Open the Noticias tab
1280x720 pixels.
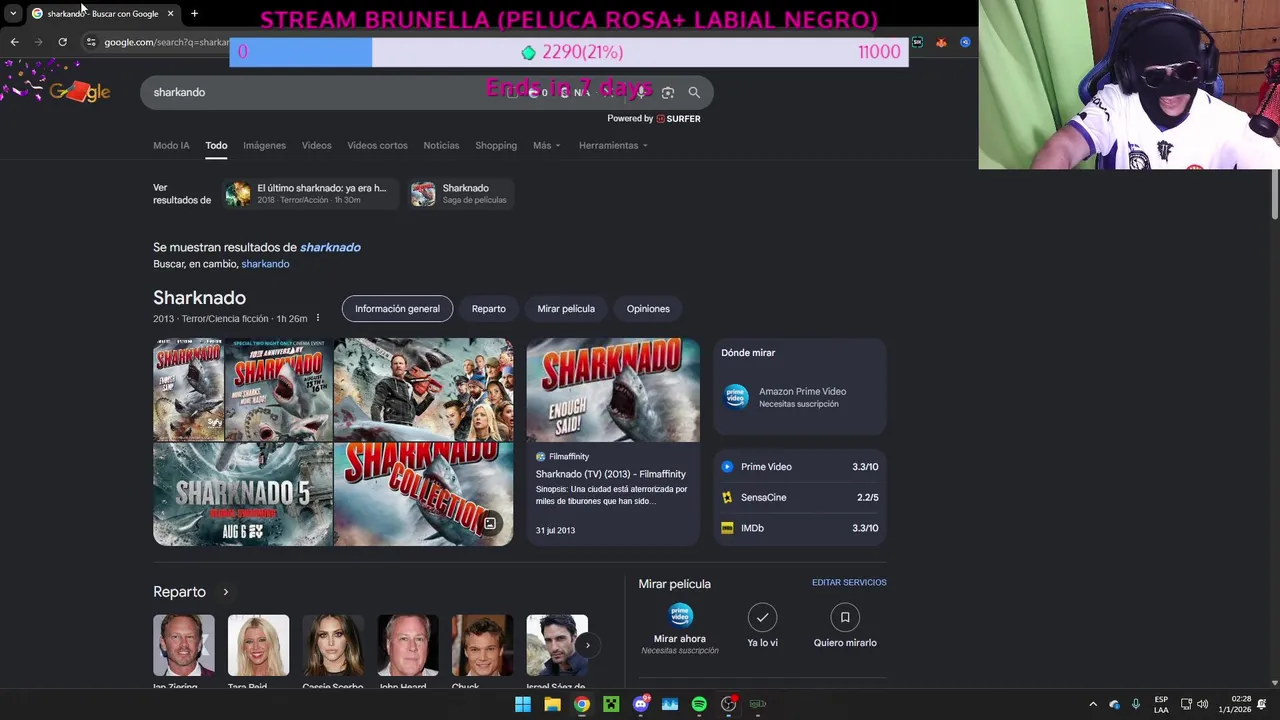click(441, 145)
